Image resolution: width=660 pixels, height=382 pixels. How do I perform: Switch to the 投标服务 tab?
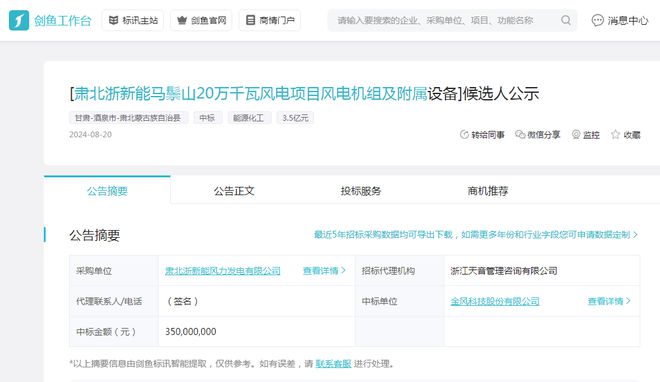pos(361,191)
